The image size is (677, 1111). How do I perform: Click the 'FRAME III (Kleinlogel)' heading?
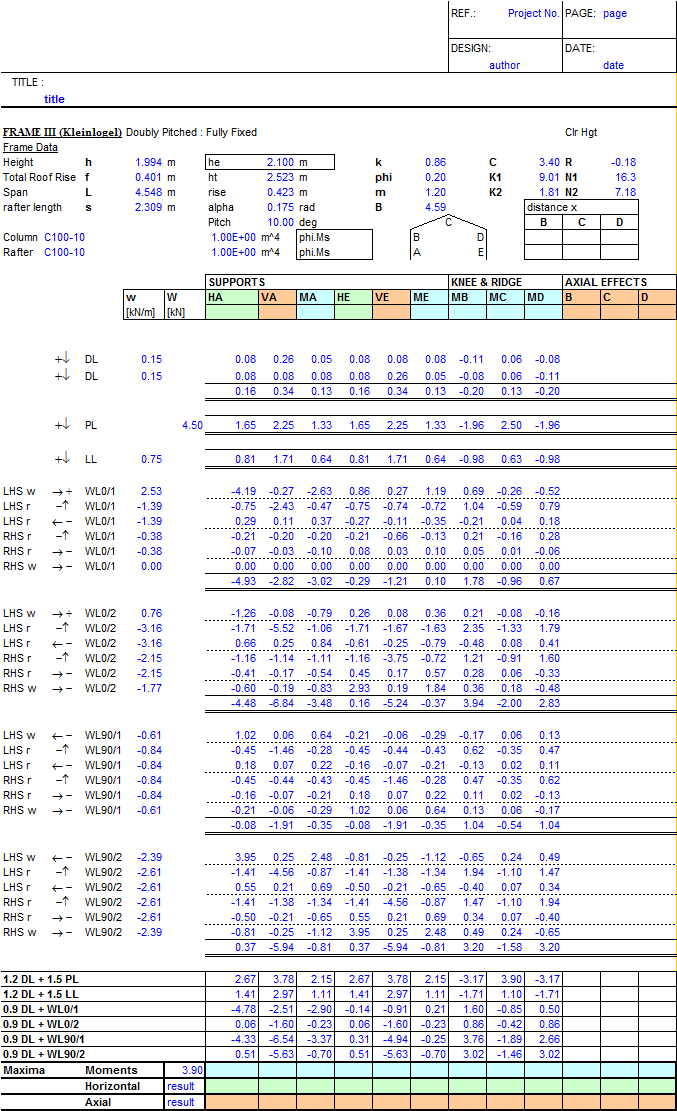point(62,132)
